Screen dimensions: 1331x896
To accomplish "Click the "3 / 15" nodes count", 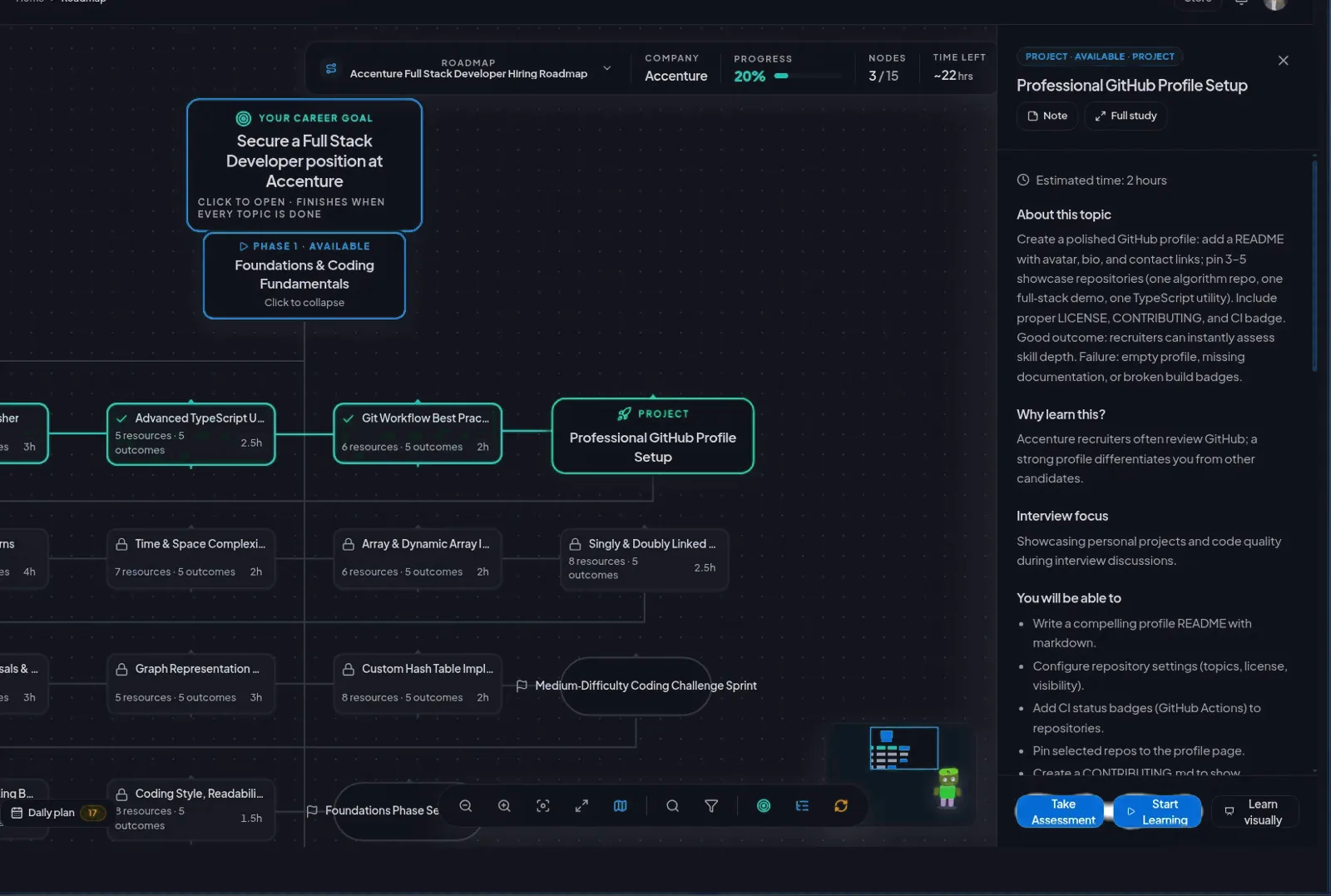I will click(x=883, y=76).
